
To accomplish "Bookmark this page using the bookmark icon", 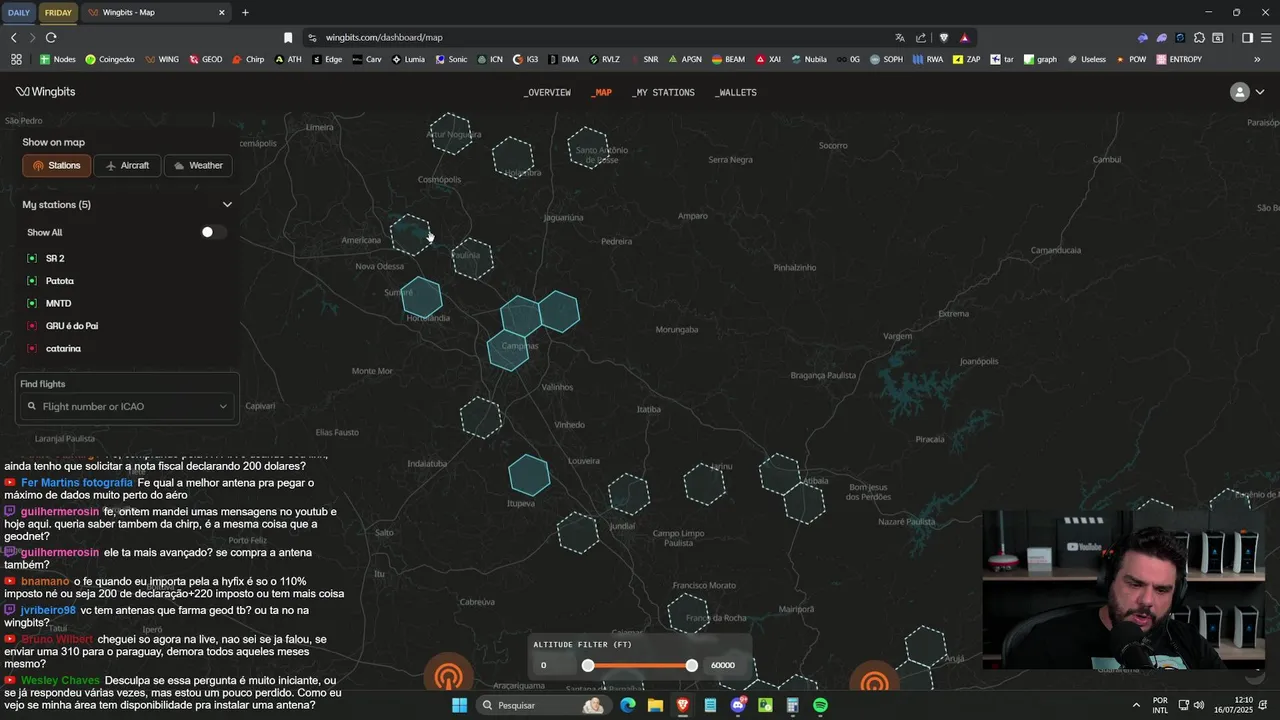I will pyautogui.click(x=288, y=37).
